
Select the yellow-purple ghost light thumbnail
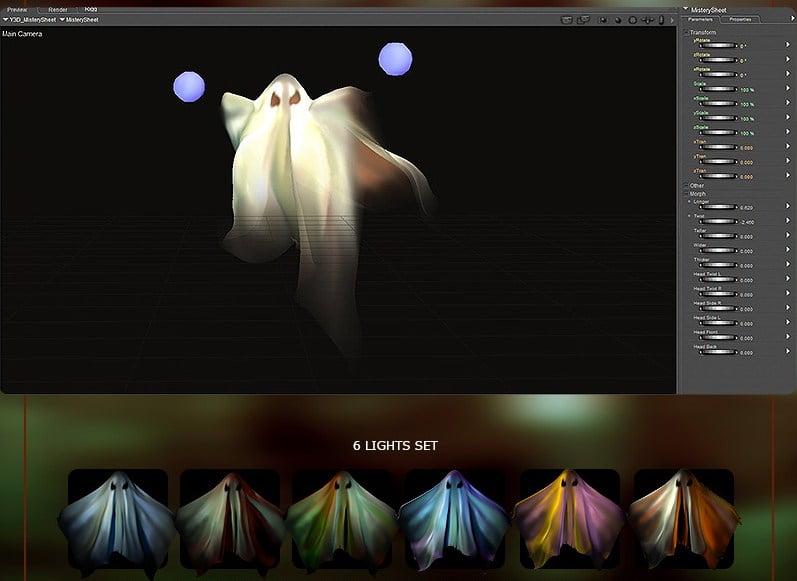click(x=569, y=519)
